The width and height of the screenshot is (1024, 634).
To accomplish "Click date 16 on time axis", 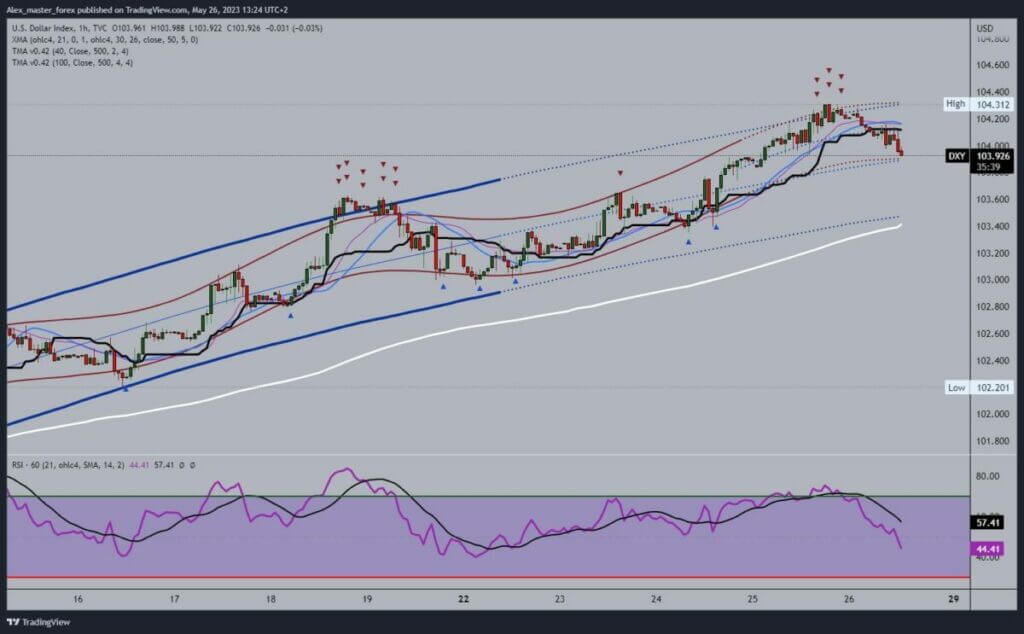I will point(78,599).
